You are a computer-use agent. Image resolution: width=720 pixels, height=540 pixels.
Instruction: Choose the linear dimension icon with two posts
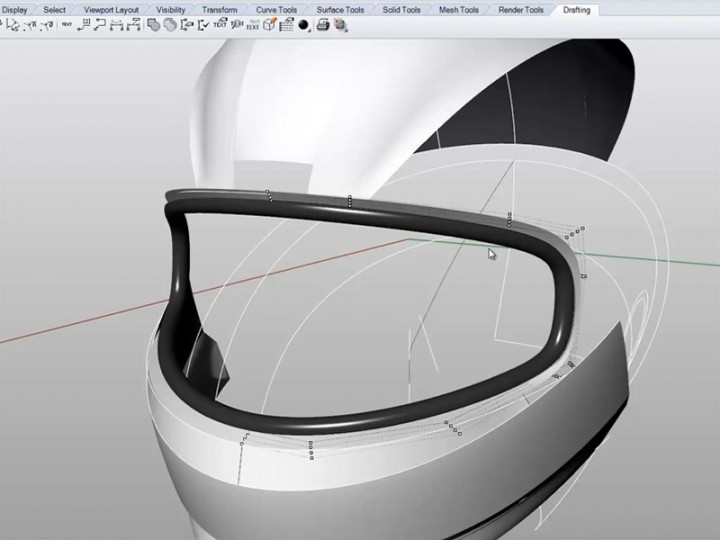[116, 25]
